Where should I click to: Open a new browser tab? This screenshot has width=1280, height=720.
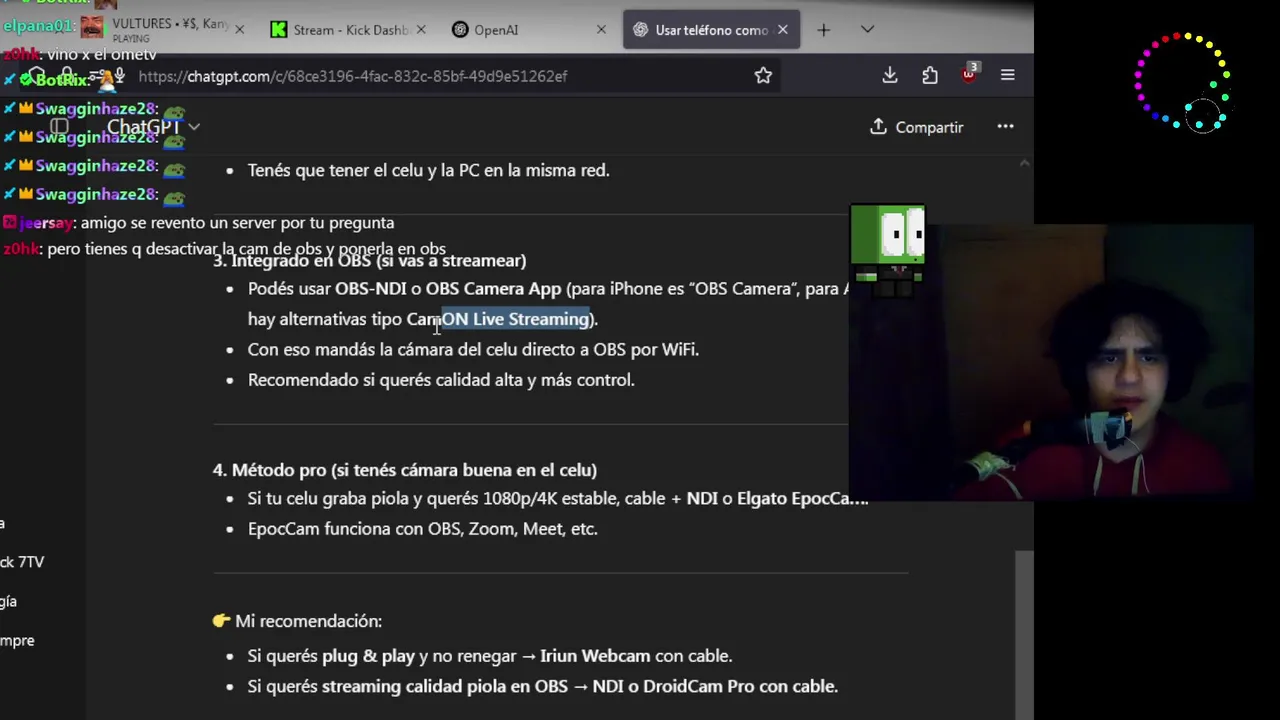point(823,30)
